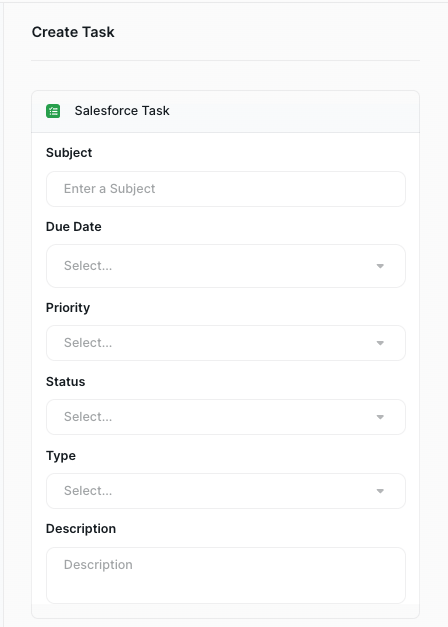Focus the Enter a Subject input
The height and width of the screenshot is (627, 448).
click(226, 189)
